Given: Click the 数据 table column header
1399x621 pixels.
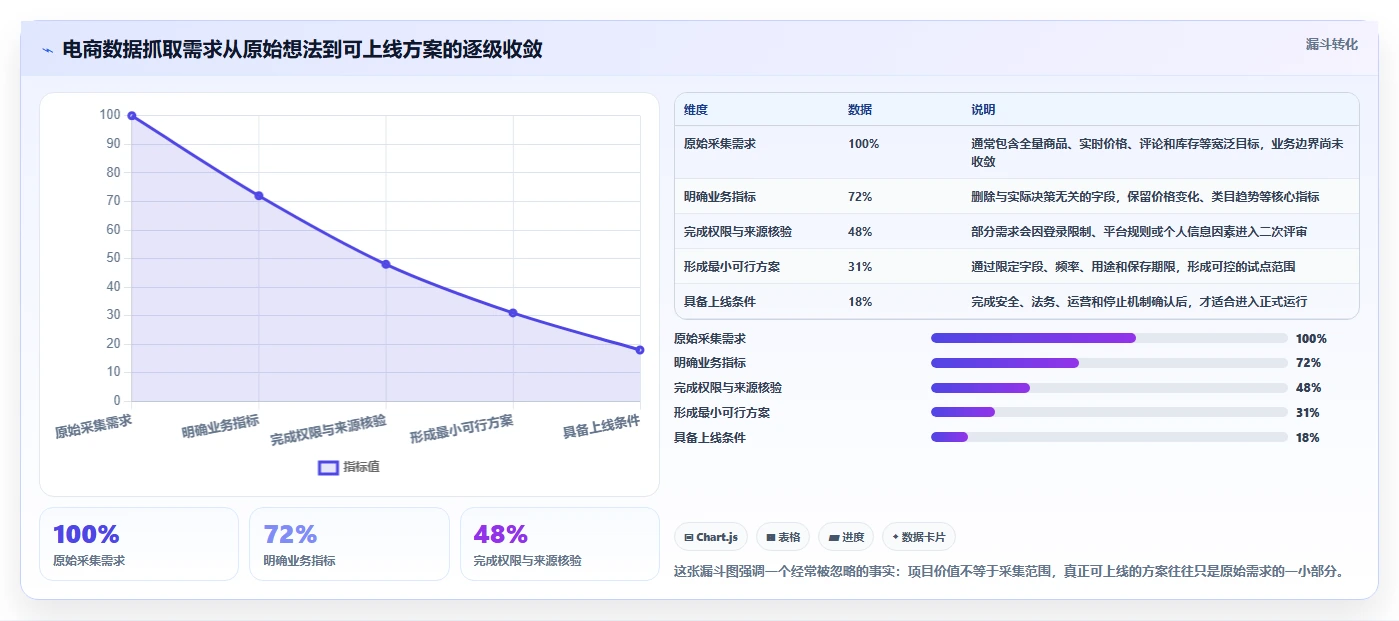Looking at the screenshot, I should click(860, 110).
